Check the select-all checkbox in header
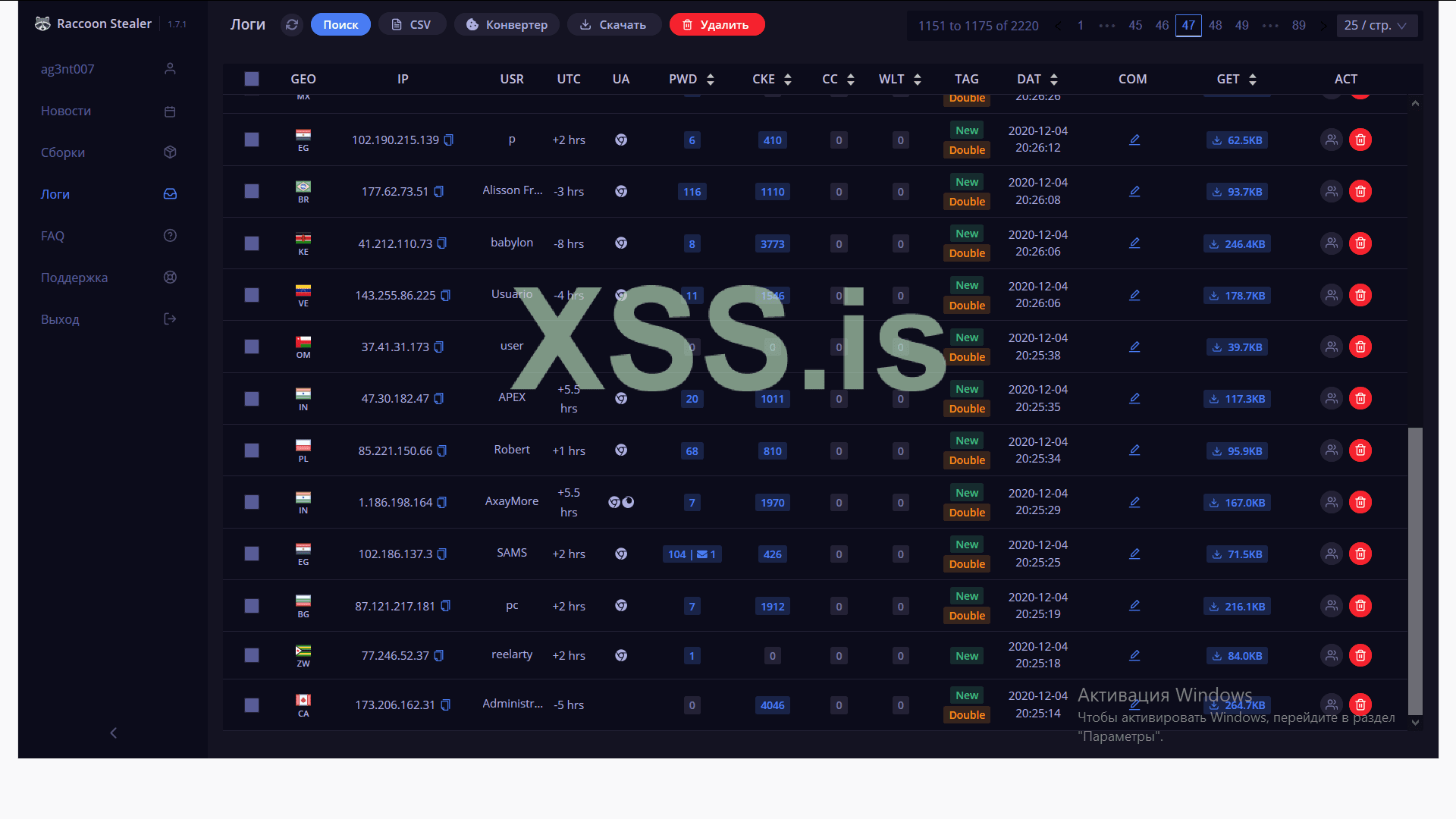The image size is (1456, 819). [x=252, y=79]
